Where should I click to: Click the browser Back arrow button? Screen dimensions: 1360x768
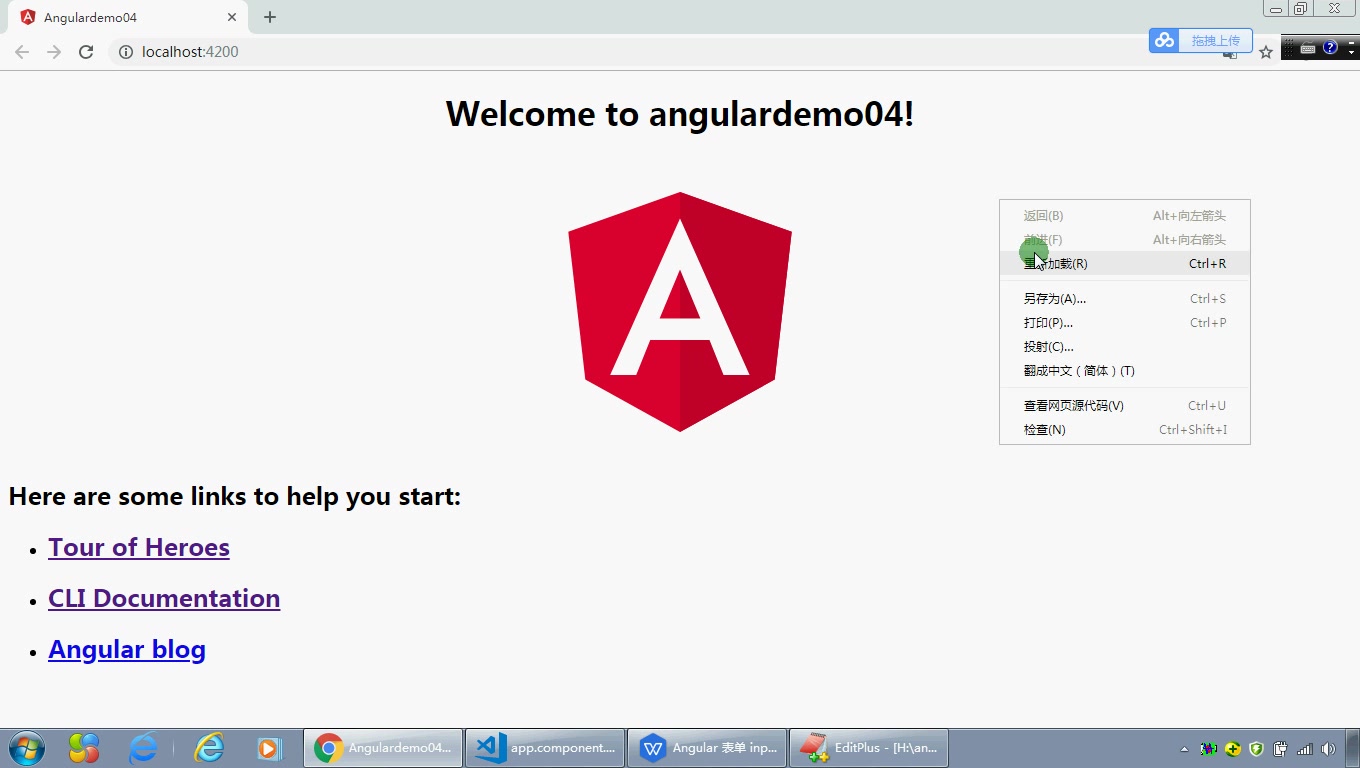[x=22, y=52]
